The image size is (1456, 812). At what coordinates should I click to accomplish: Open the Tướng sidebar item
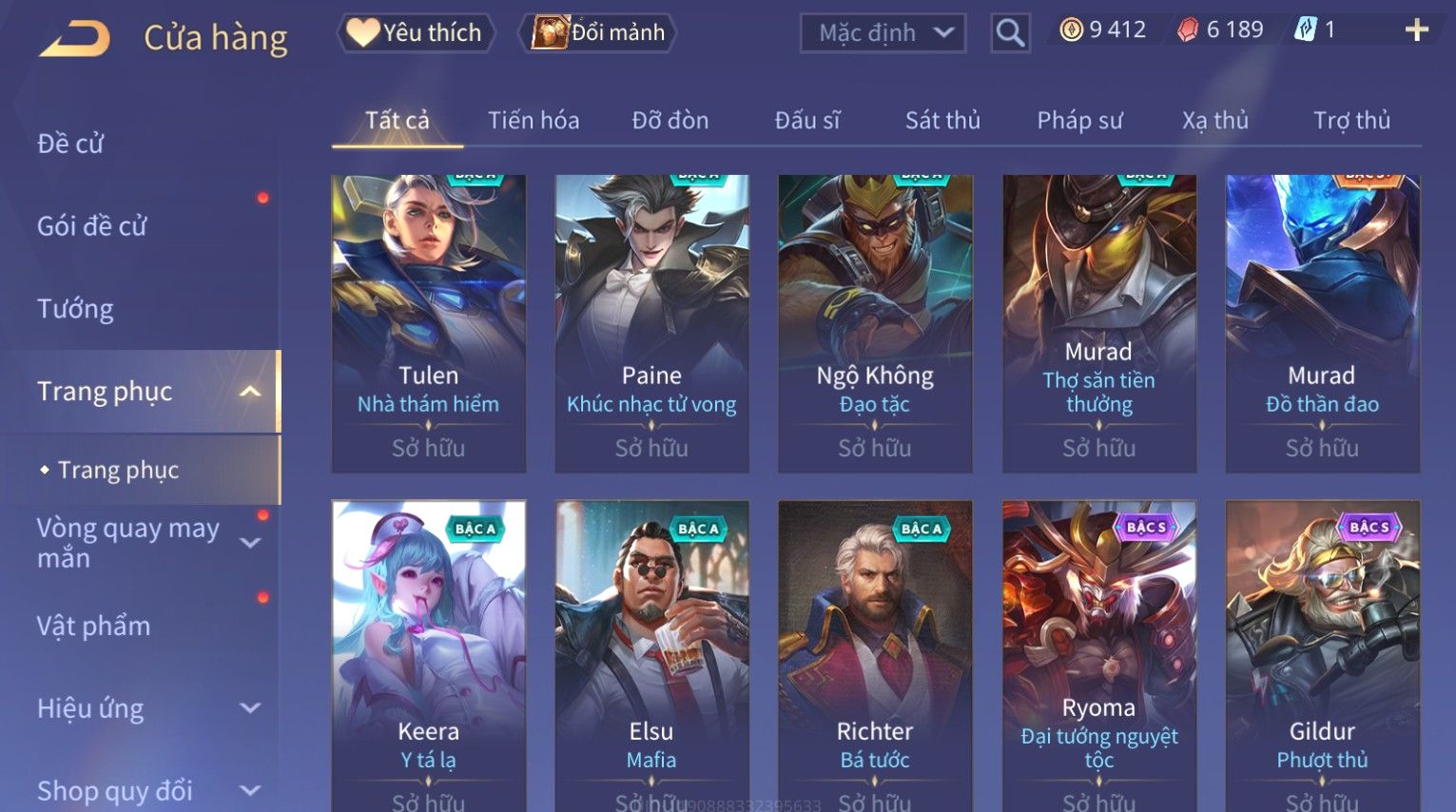click(x=75, y=309)
